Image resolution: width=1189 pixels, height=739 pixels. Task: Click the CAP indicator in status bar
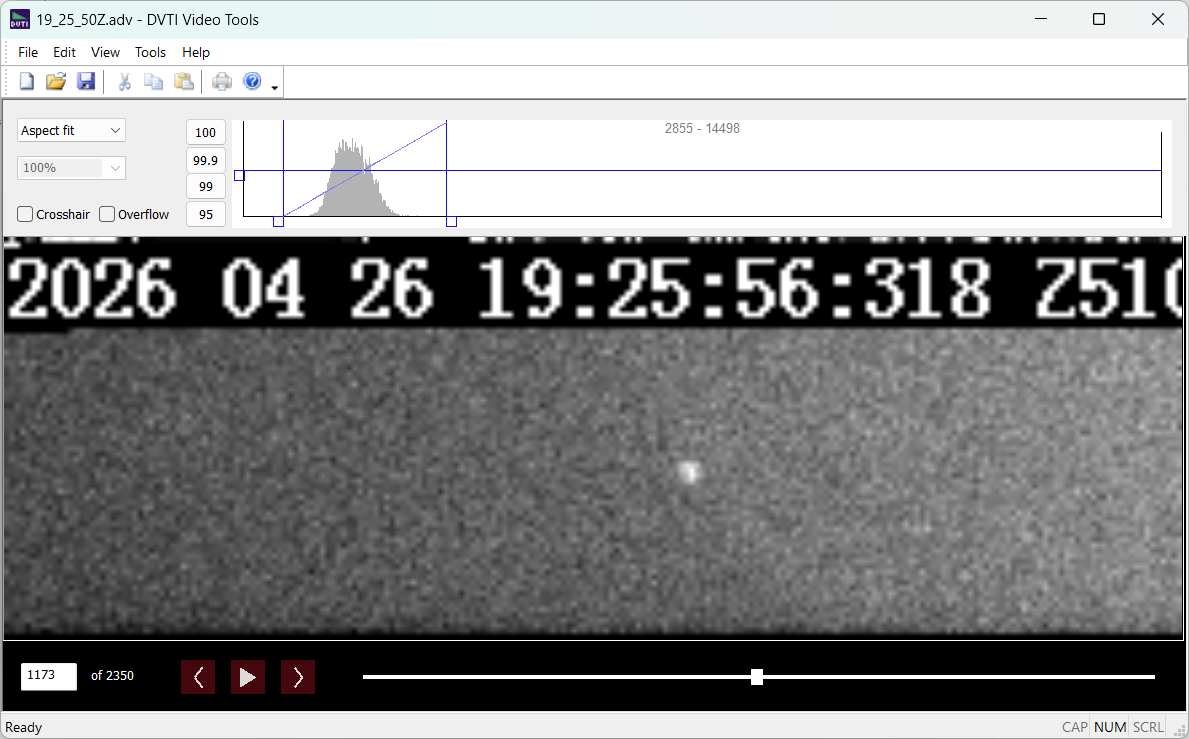point(1074,728)
